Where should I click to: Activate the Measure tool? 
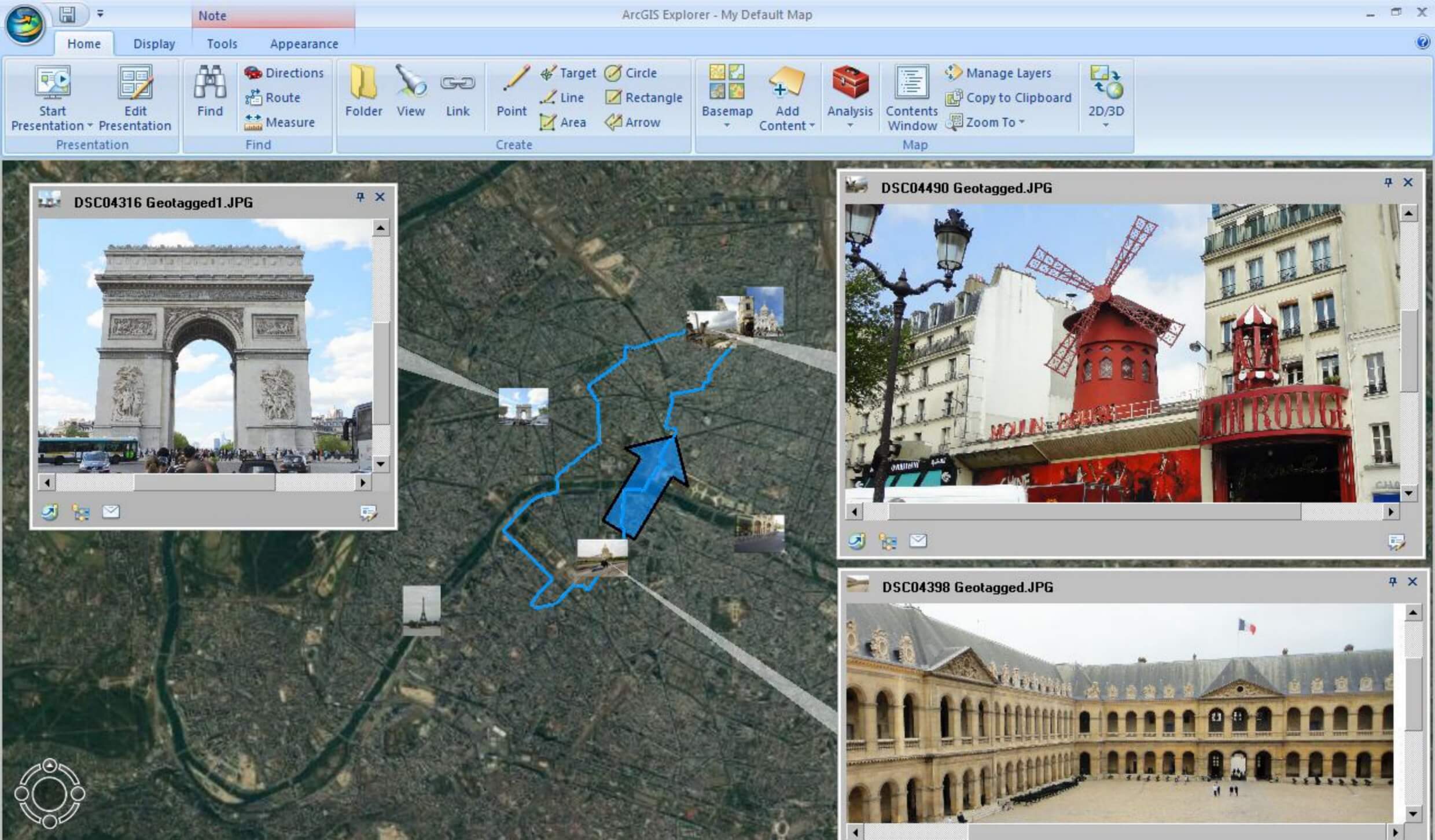[279, 122]
